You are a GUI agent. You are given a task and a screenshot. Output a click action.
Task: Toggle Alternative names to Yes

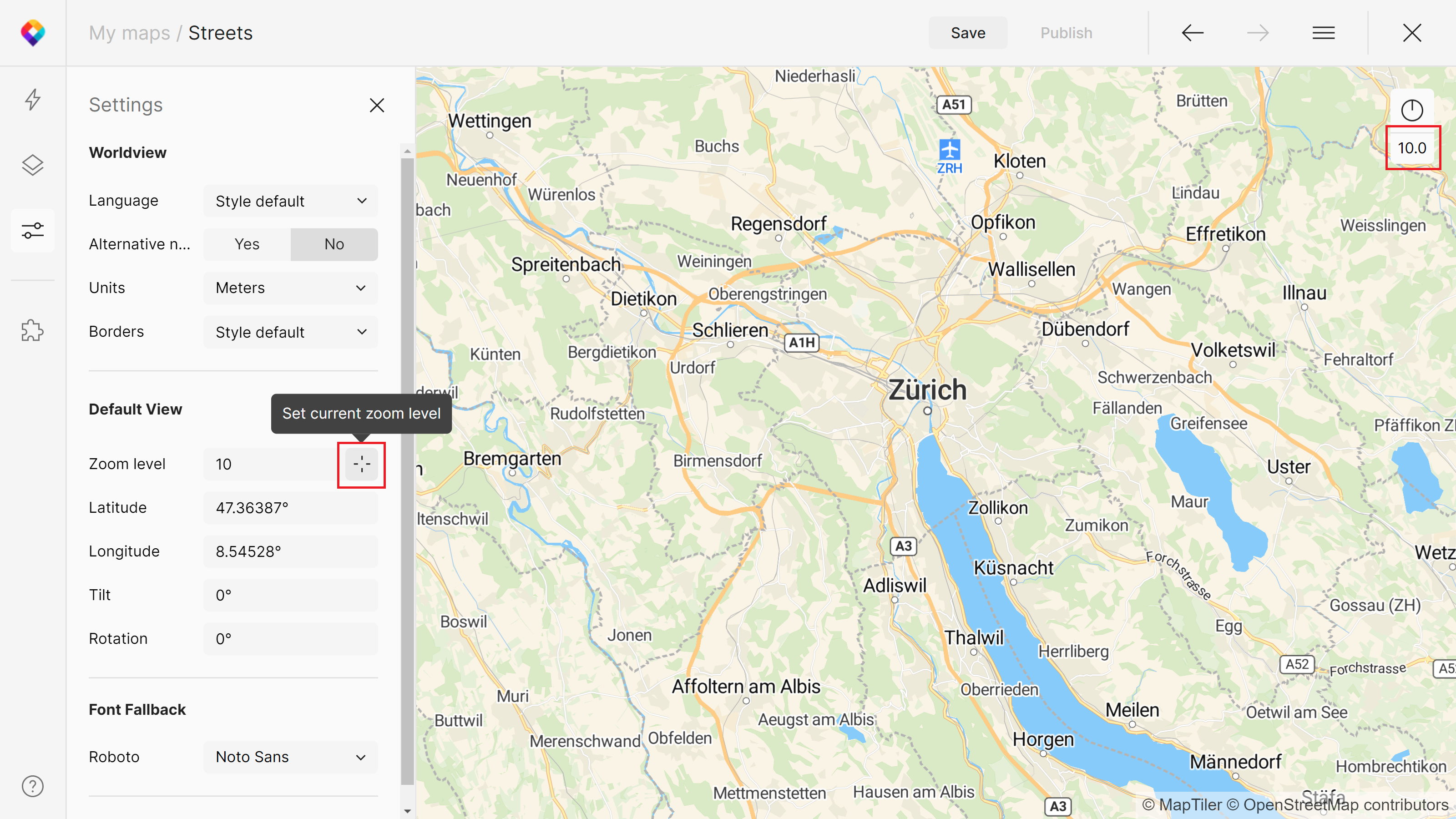(246, 244)
